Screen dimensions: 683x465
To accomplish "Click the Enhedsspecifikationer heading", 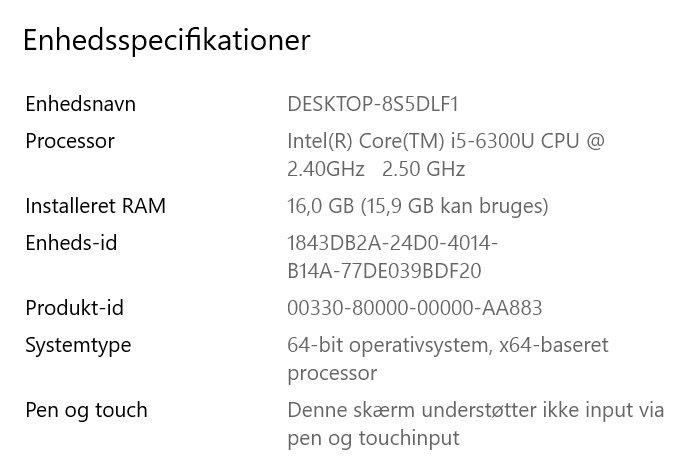I will tap(167, 40).
